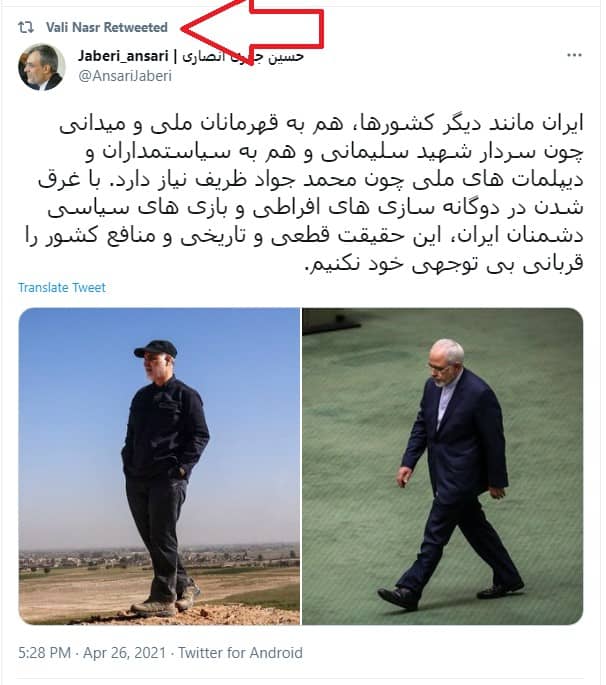Open the three-dot more options menu

(x=574, y=55)
